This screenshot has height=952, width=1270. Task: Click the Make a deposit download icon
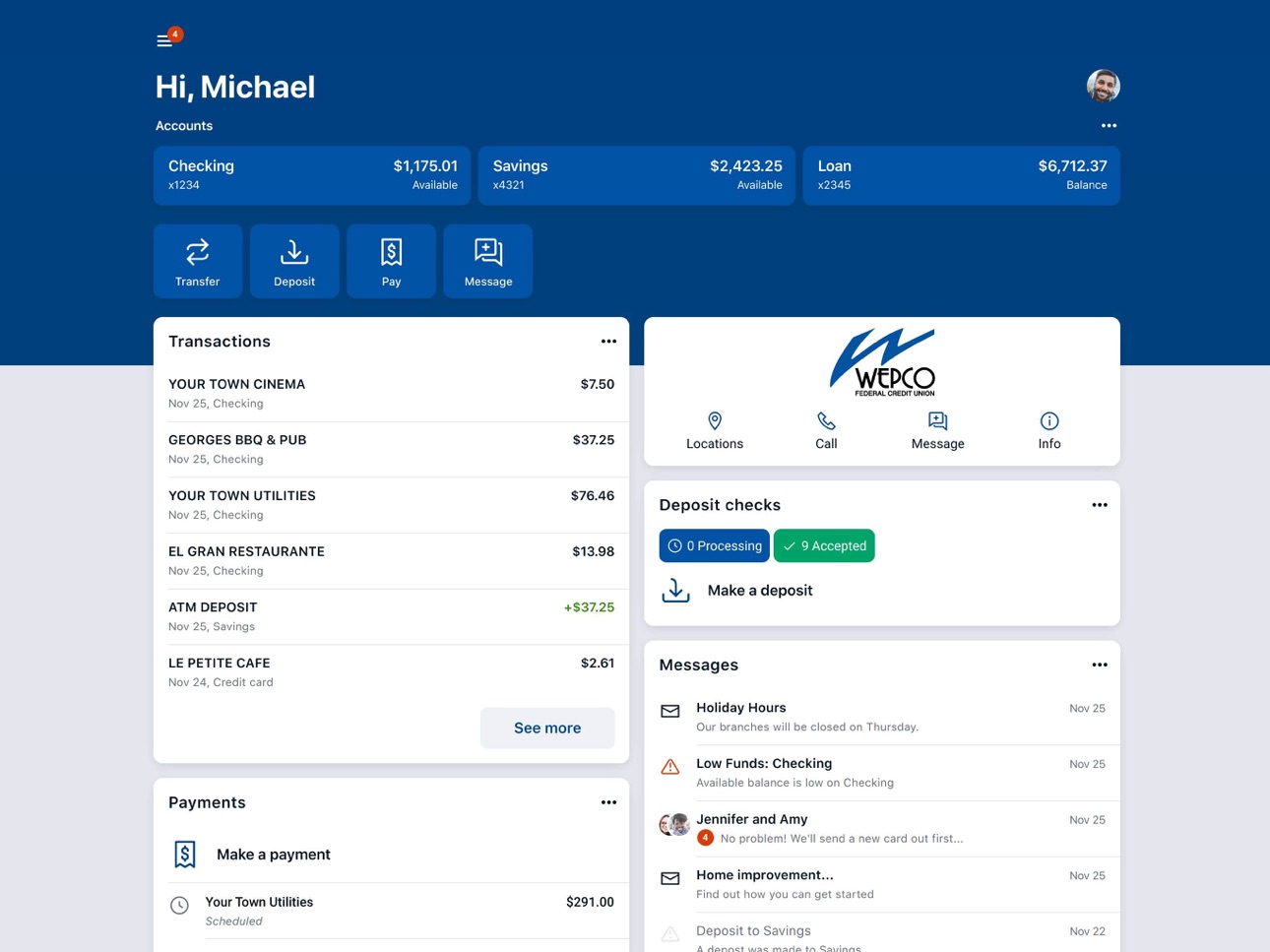point(675,590)
